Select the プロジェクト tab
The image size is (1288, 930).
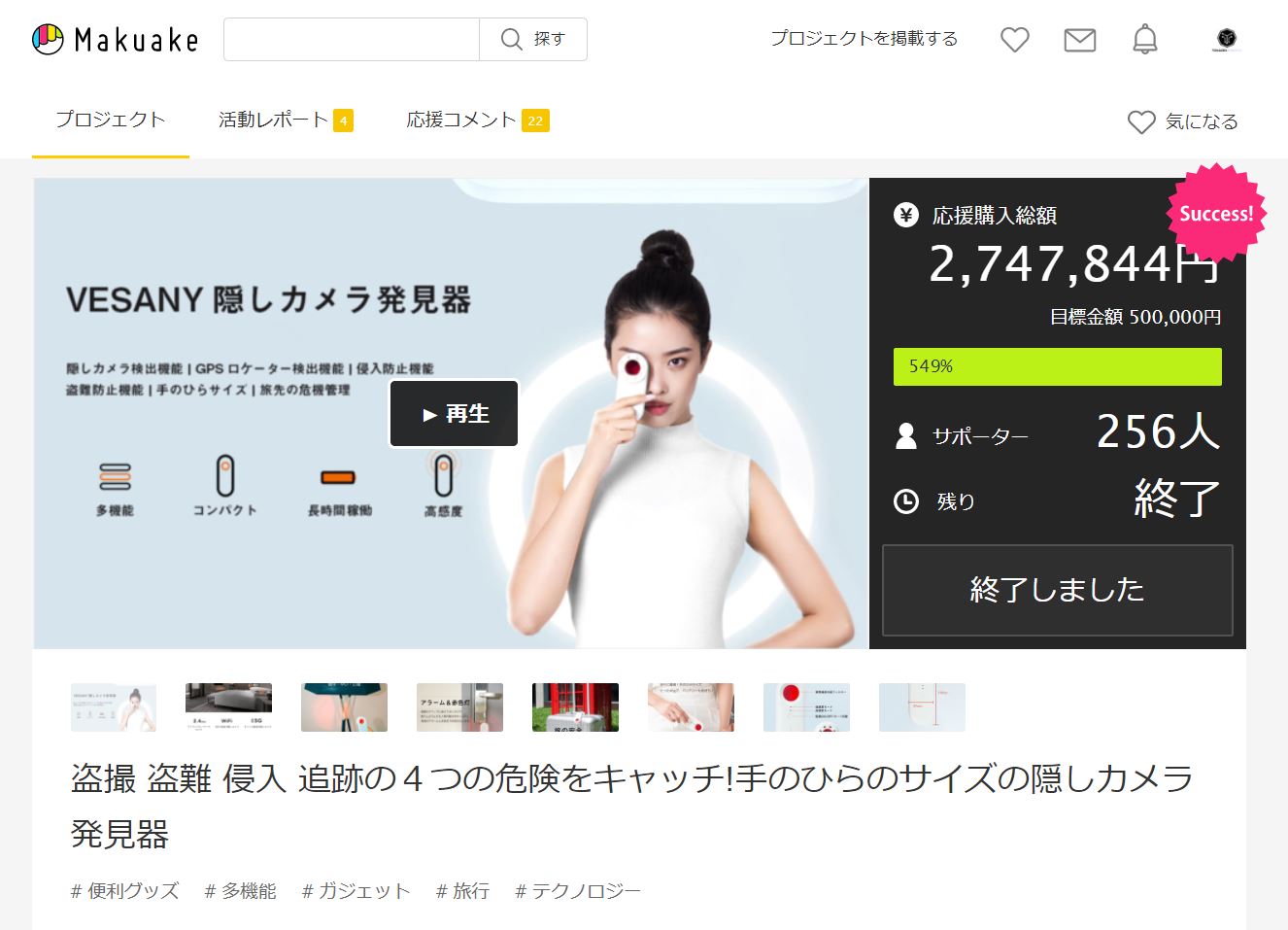coord(111,120)
